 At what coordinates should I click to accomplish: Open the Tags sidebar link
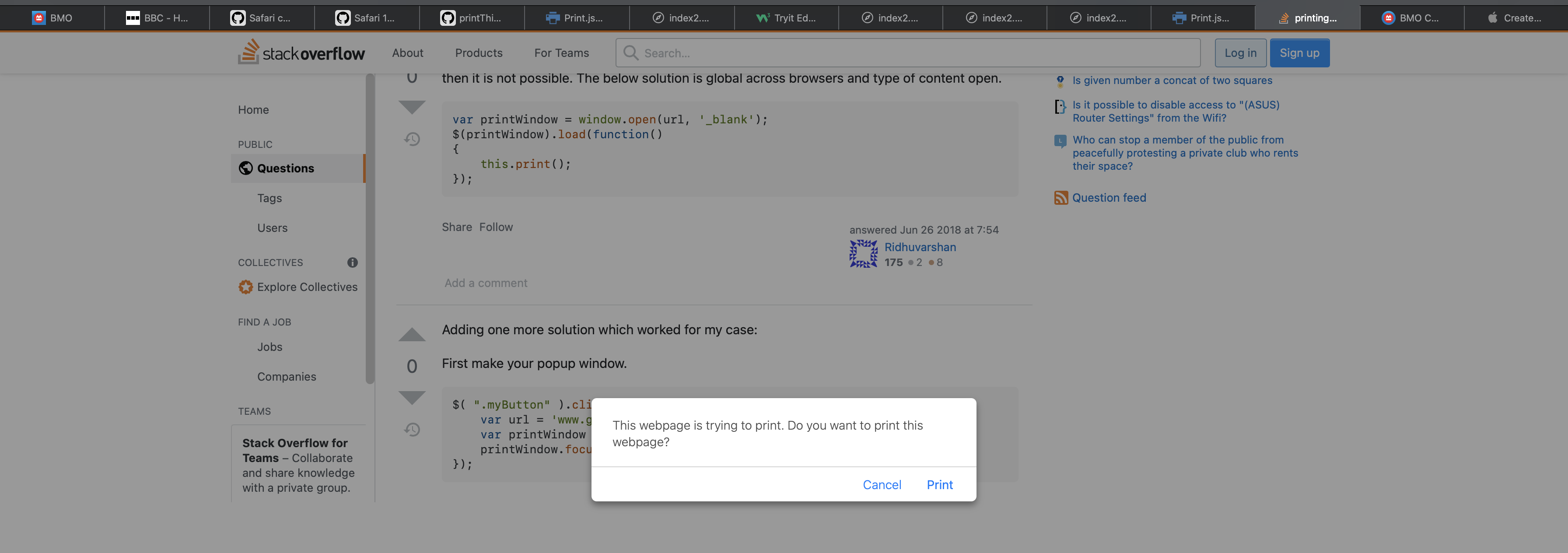[x=269, y=198]
